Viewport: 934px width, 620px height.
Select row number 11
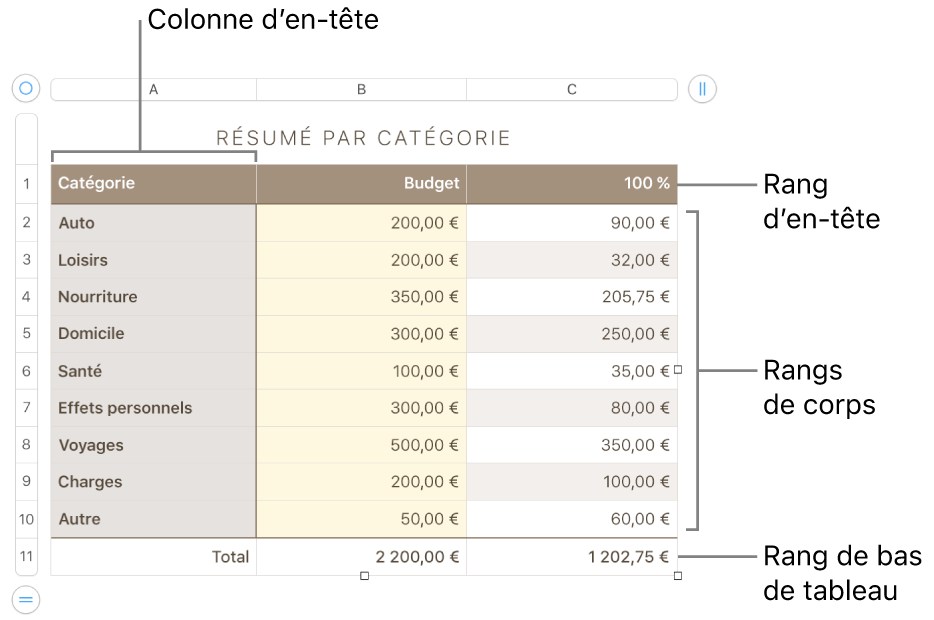tap(26, 557)
